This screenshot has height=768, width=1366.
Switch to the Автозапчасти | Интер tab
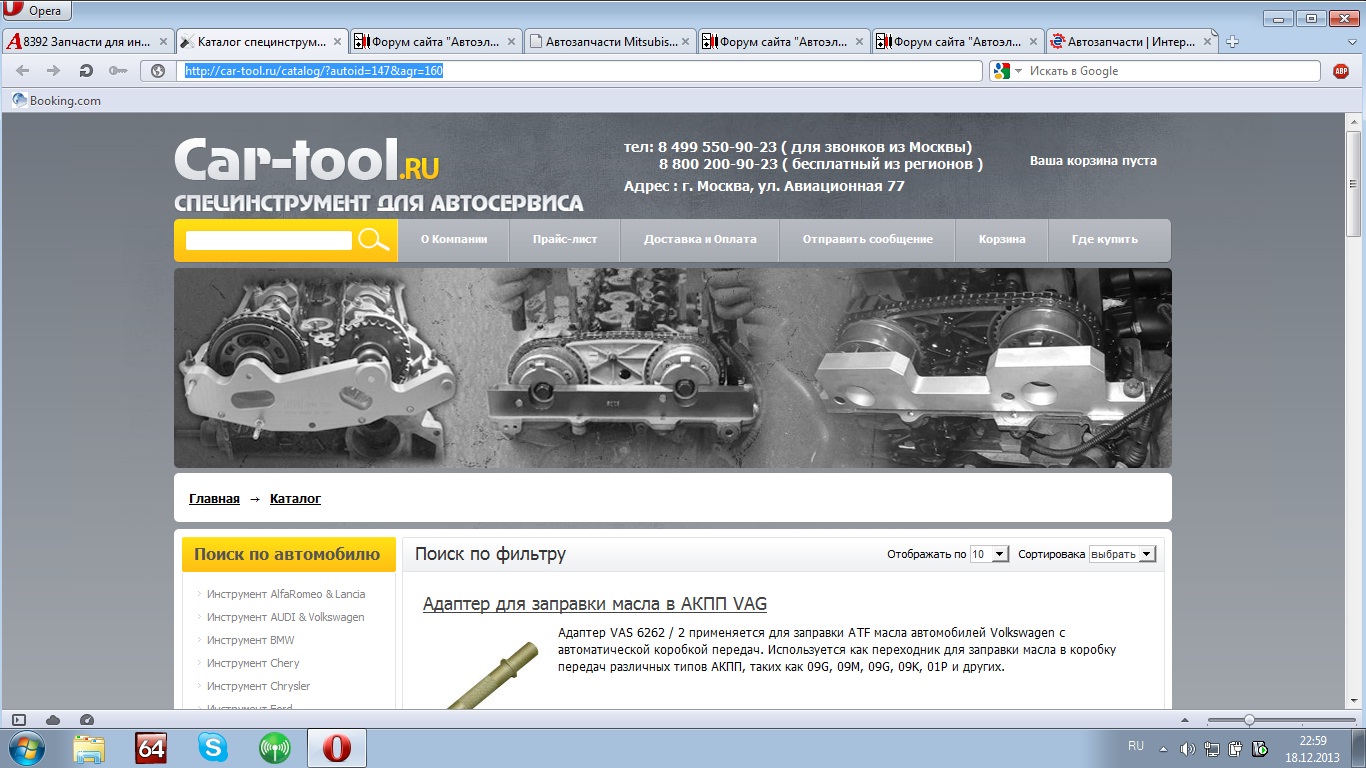(1132, 42)
